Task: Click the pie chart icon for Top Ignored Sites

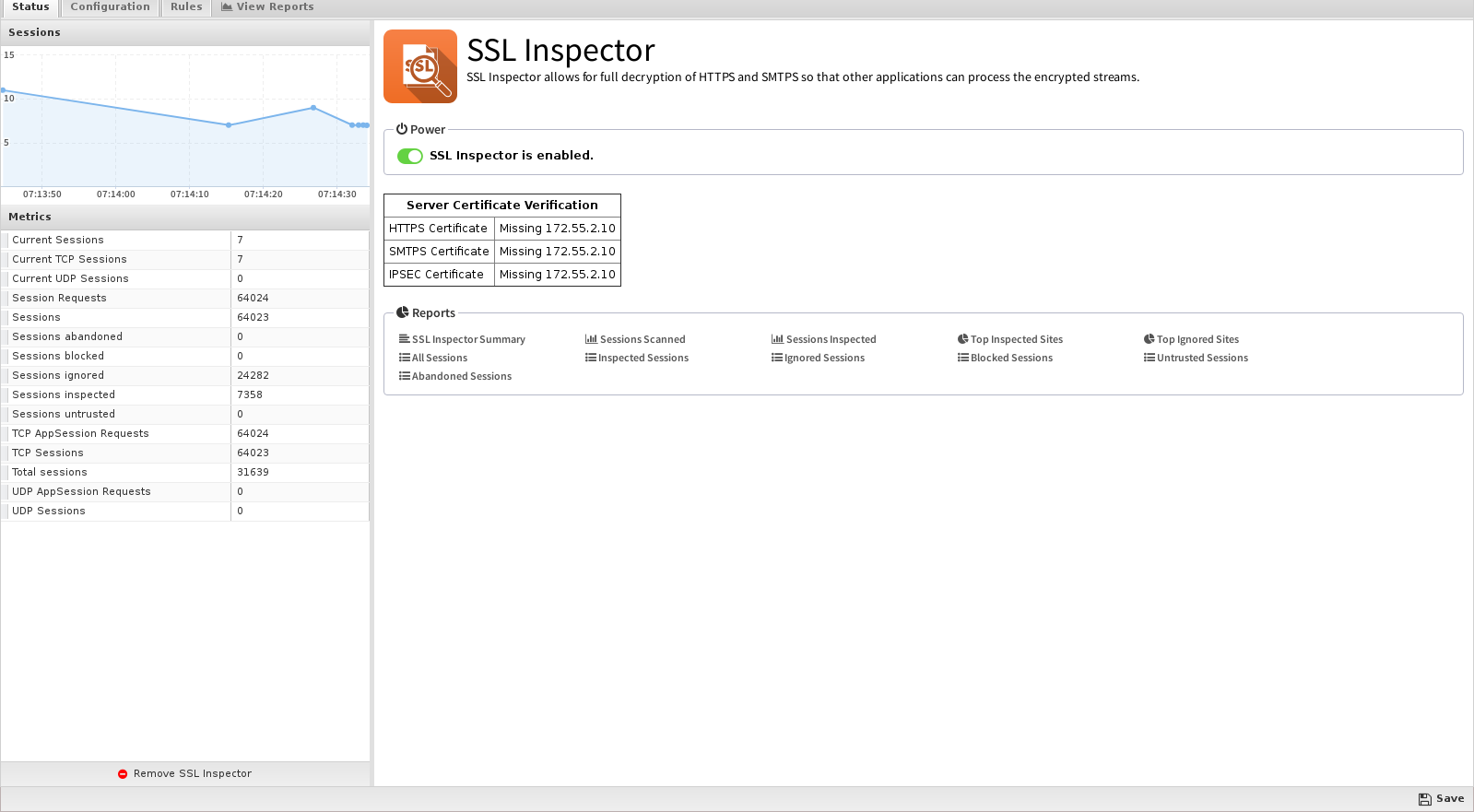Action: click(1149, 339)
